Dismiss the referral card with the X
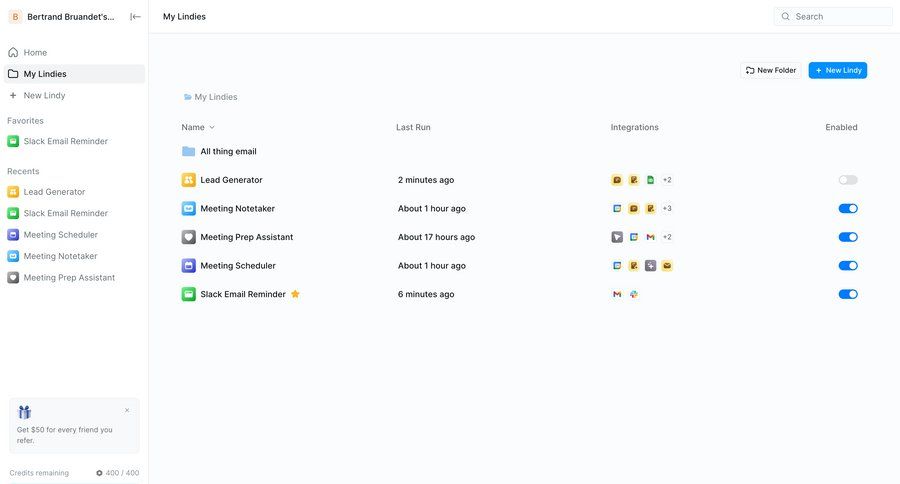The width and height of the screenshot is (900, 484). [x=127, y=410]
